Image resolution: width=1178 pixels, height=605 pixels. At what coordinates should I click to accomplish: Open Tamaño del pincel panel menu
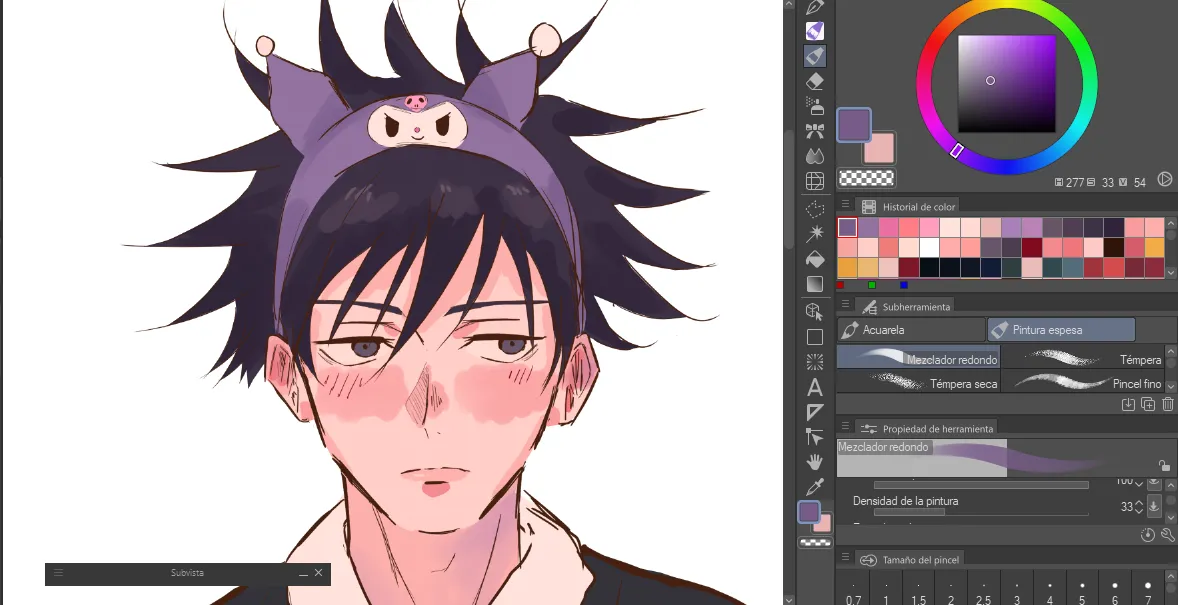[x=845, y=558]
